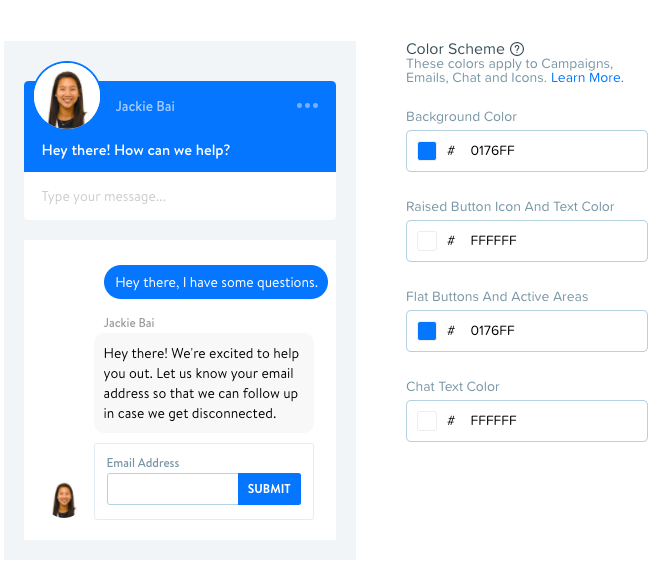Edit the Raised Button hex value FFFFFF
Image resolution: width=660 pixels, height=581 pixels.
coord(493,241)
